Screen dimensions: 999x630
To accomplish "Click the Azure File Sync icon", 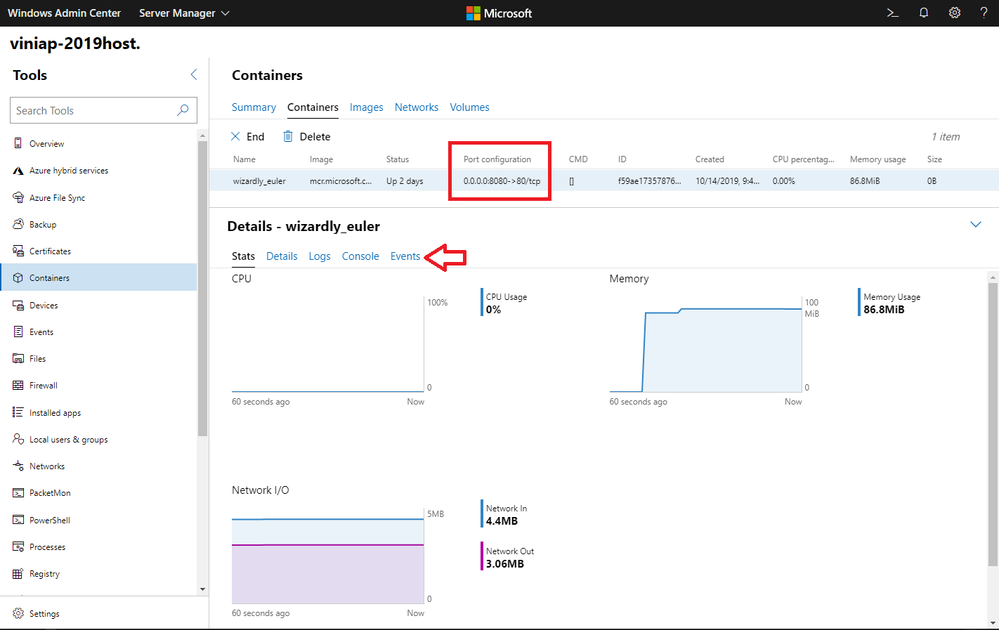I will pyautogui.click(x=18, y=197).
